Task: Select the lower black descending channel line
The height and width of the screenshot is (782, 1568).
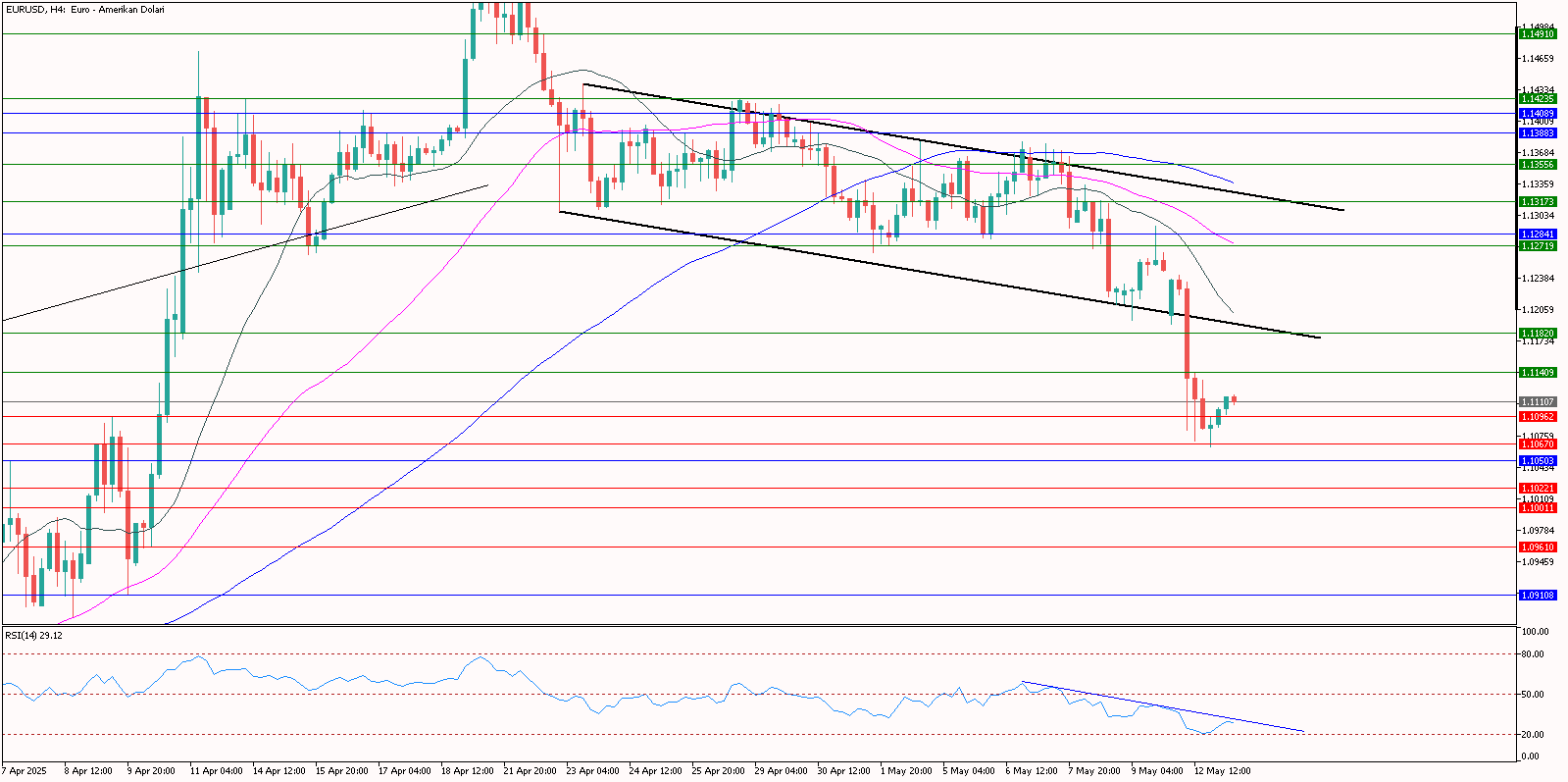Action: (939, 274)
